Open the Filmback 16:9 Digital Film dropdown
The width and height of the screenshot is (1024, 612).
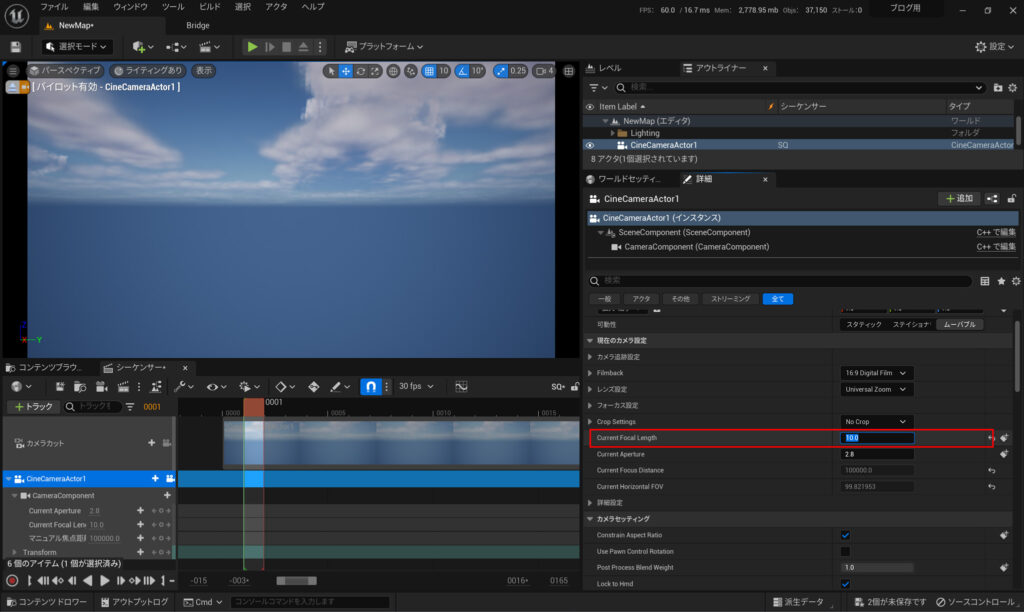[876, 373]
